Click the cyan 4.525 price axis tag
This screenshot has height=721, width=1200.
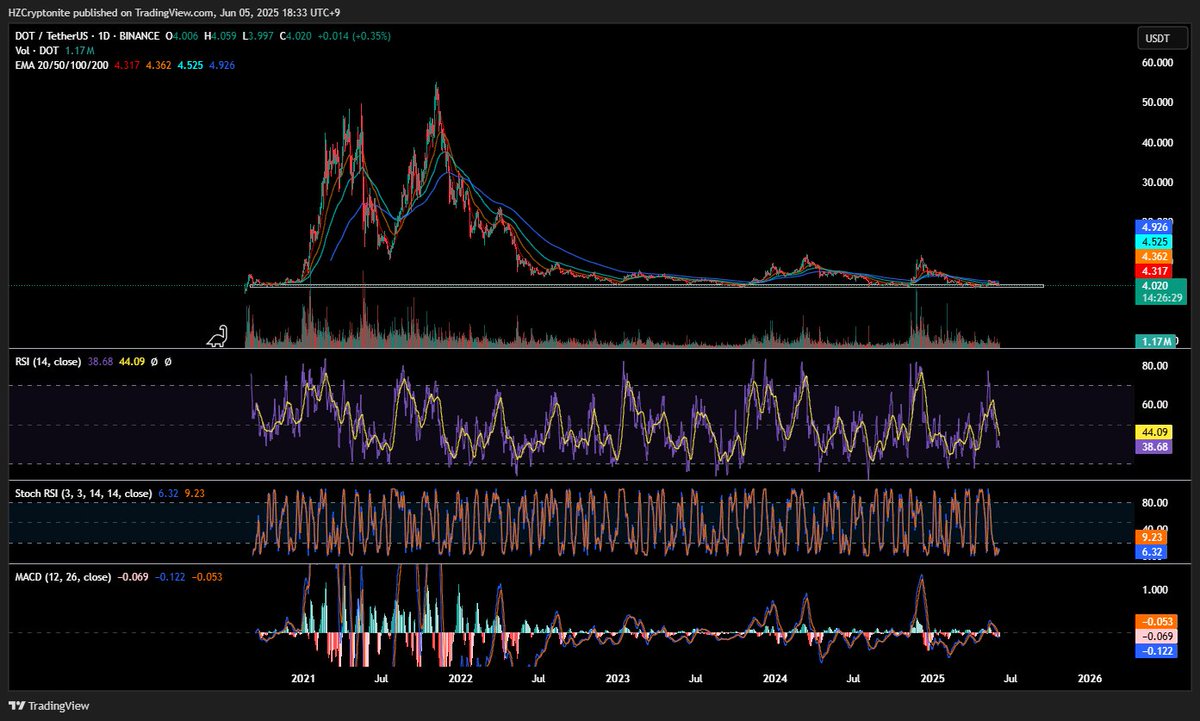coord(1153,241)
